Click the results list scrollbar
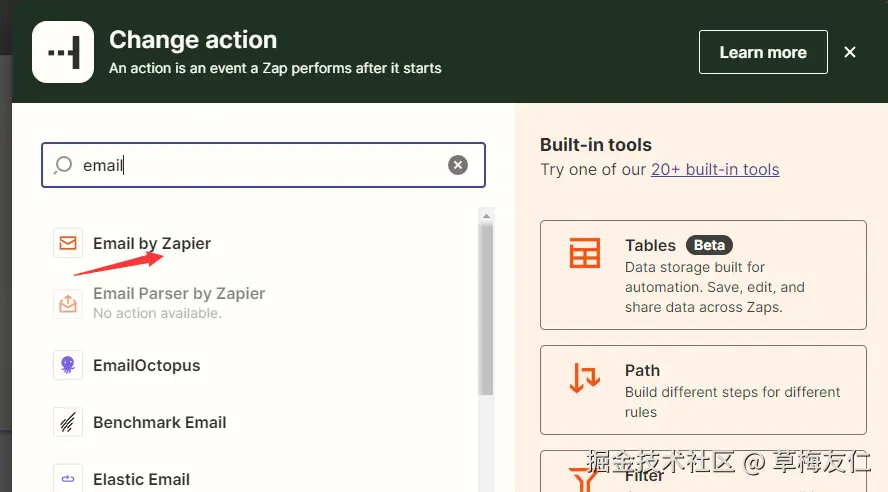Screen dimensions: 888x492 click(x=486, y=310)
